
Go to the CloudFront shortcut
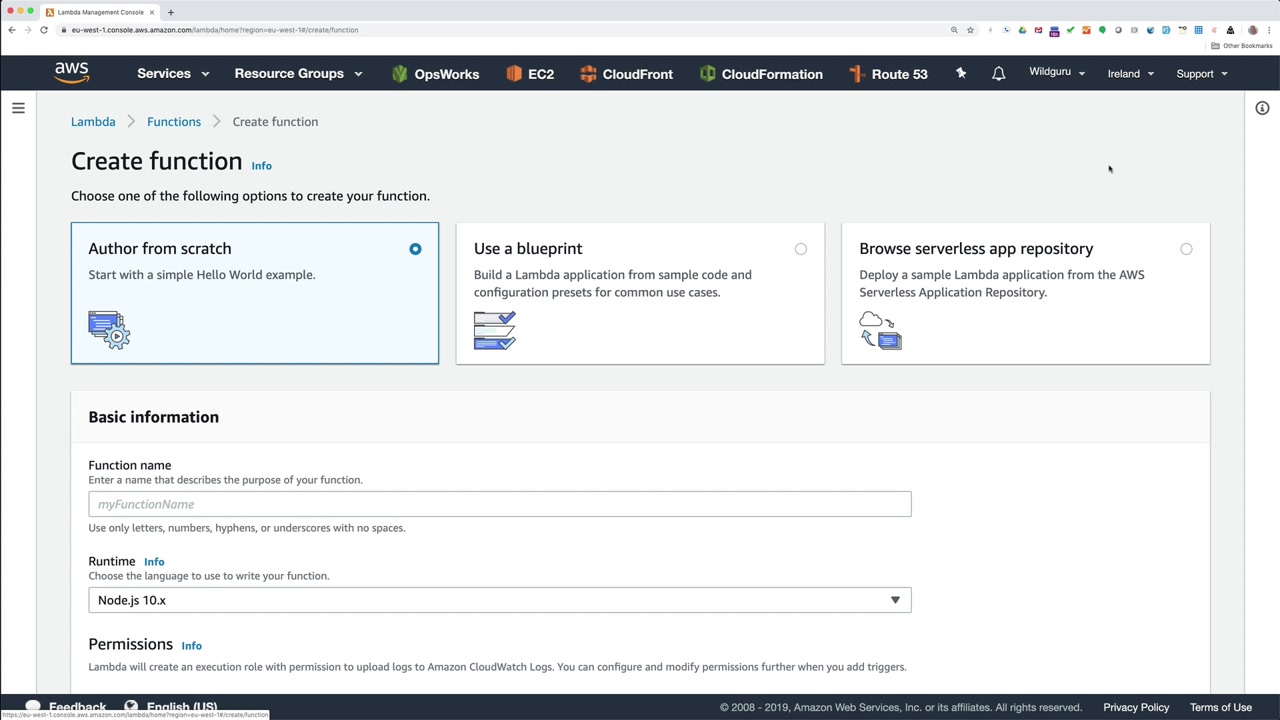coord(626,74)
